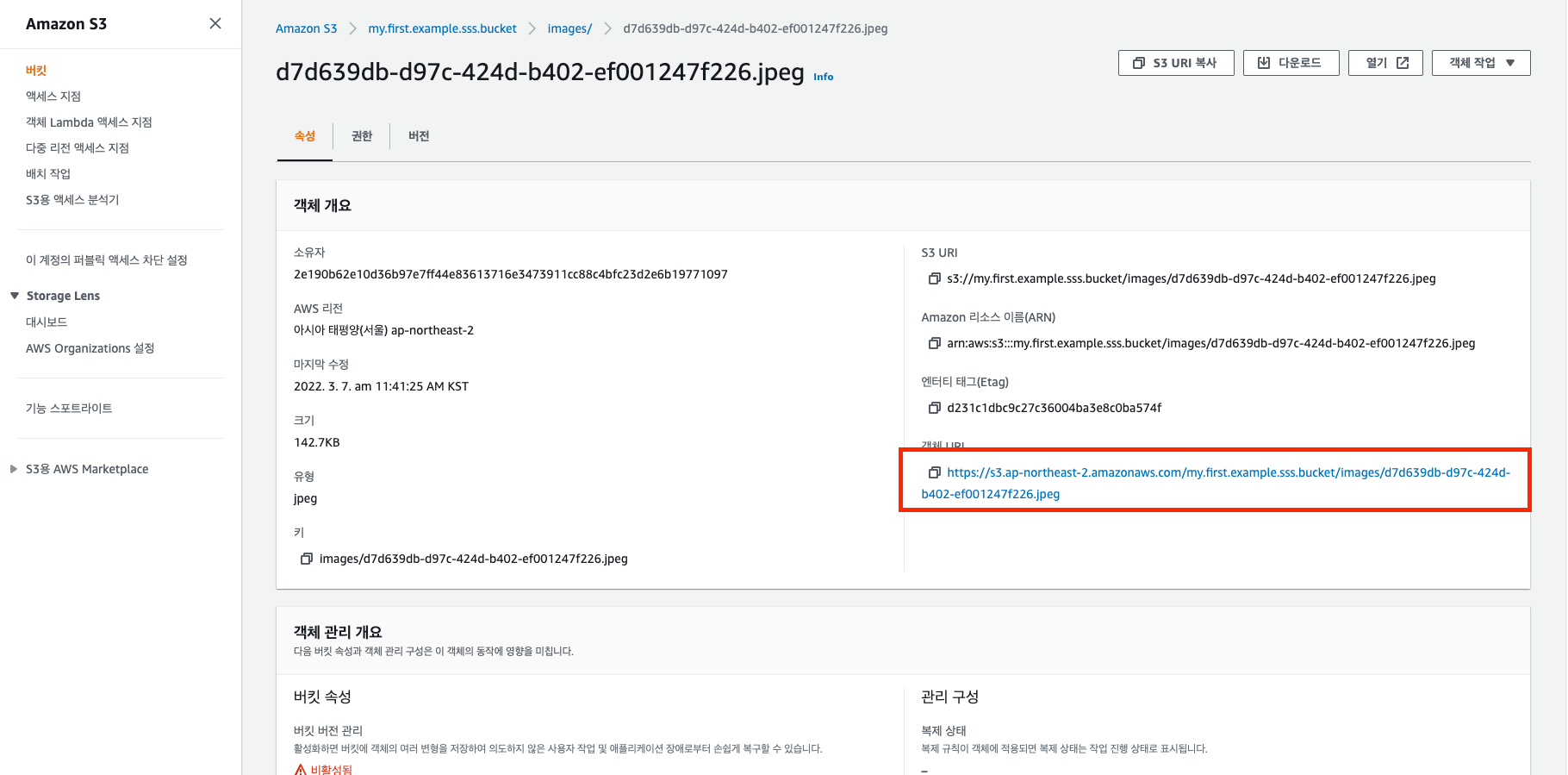Image resolution: width=1568 pixels, height=775 pixels.
Task: Click the S3 URI 복사 button
Action: coord(1176,63)
